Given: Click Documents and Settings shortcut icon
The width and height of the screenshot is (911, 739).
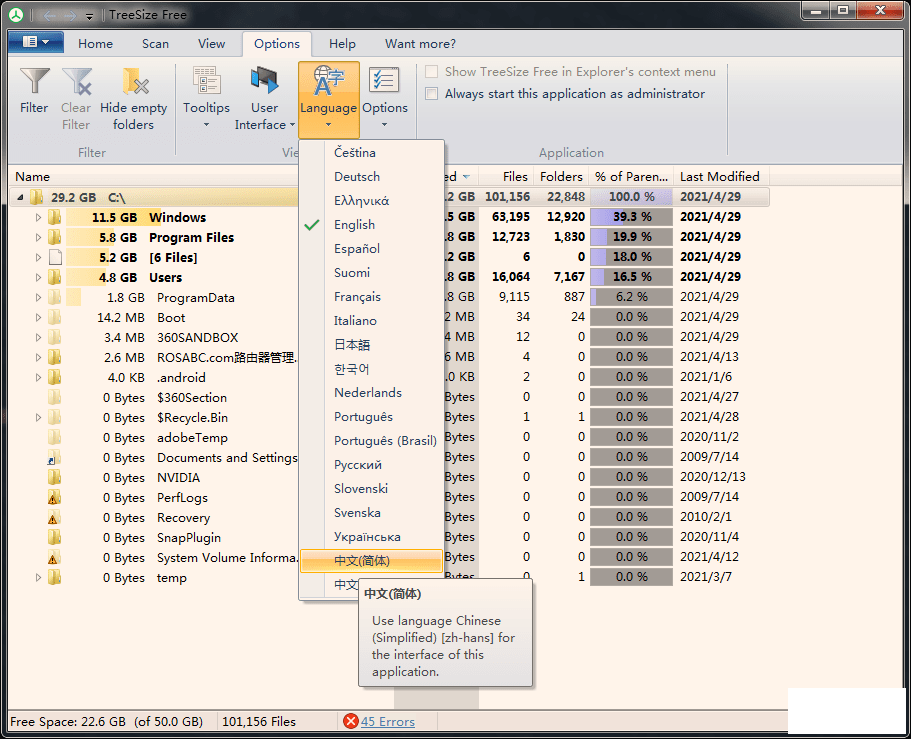Looking at the screenshot, I should point(53,458).
